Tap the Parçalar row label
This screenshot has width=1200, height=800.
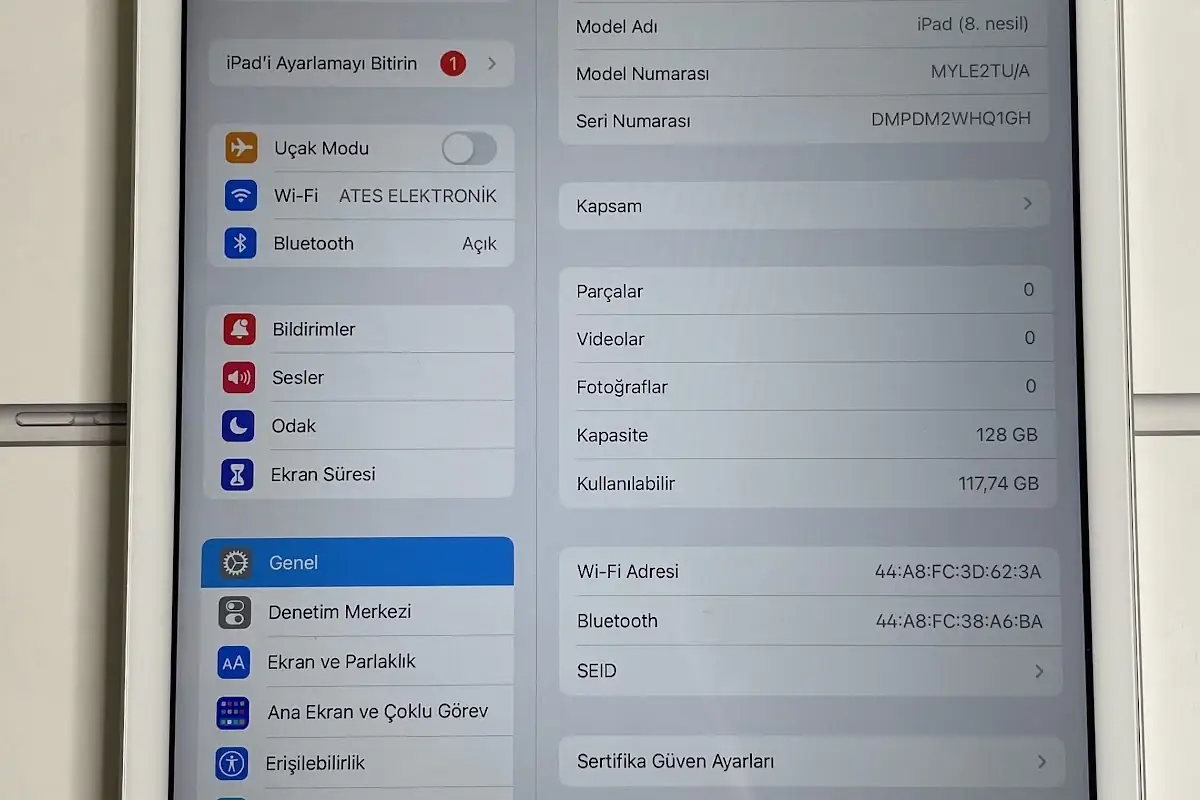610,292
